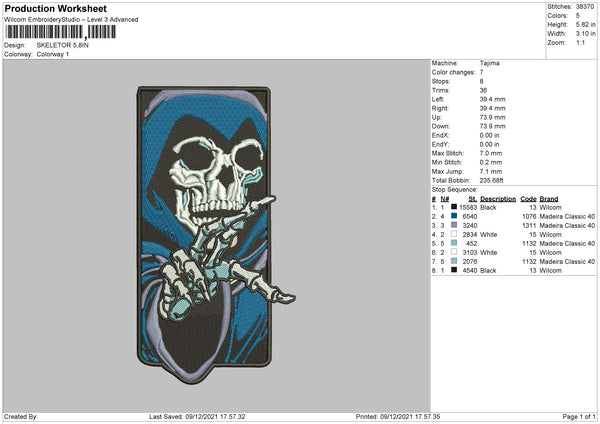Click the stitch count '6540' in row 2
Viewport: 600px width, 424px height.
(470, 217)
